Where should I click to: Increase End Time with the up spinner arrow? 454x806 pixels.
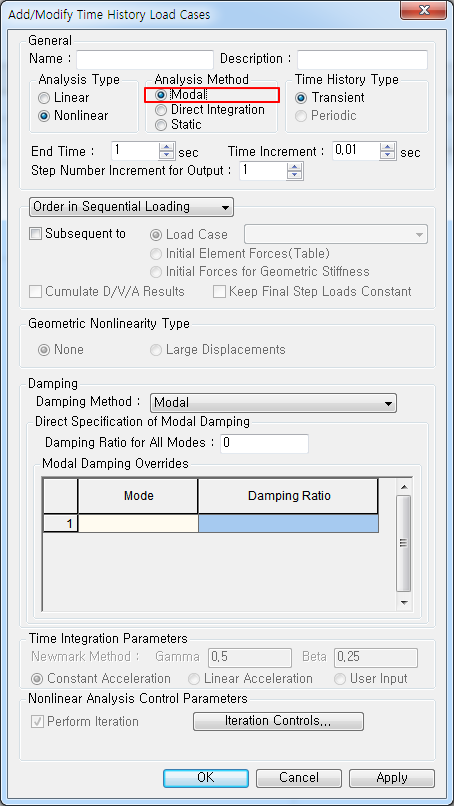(166, 146)
